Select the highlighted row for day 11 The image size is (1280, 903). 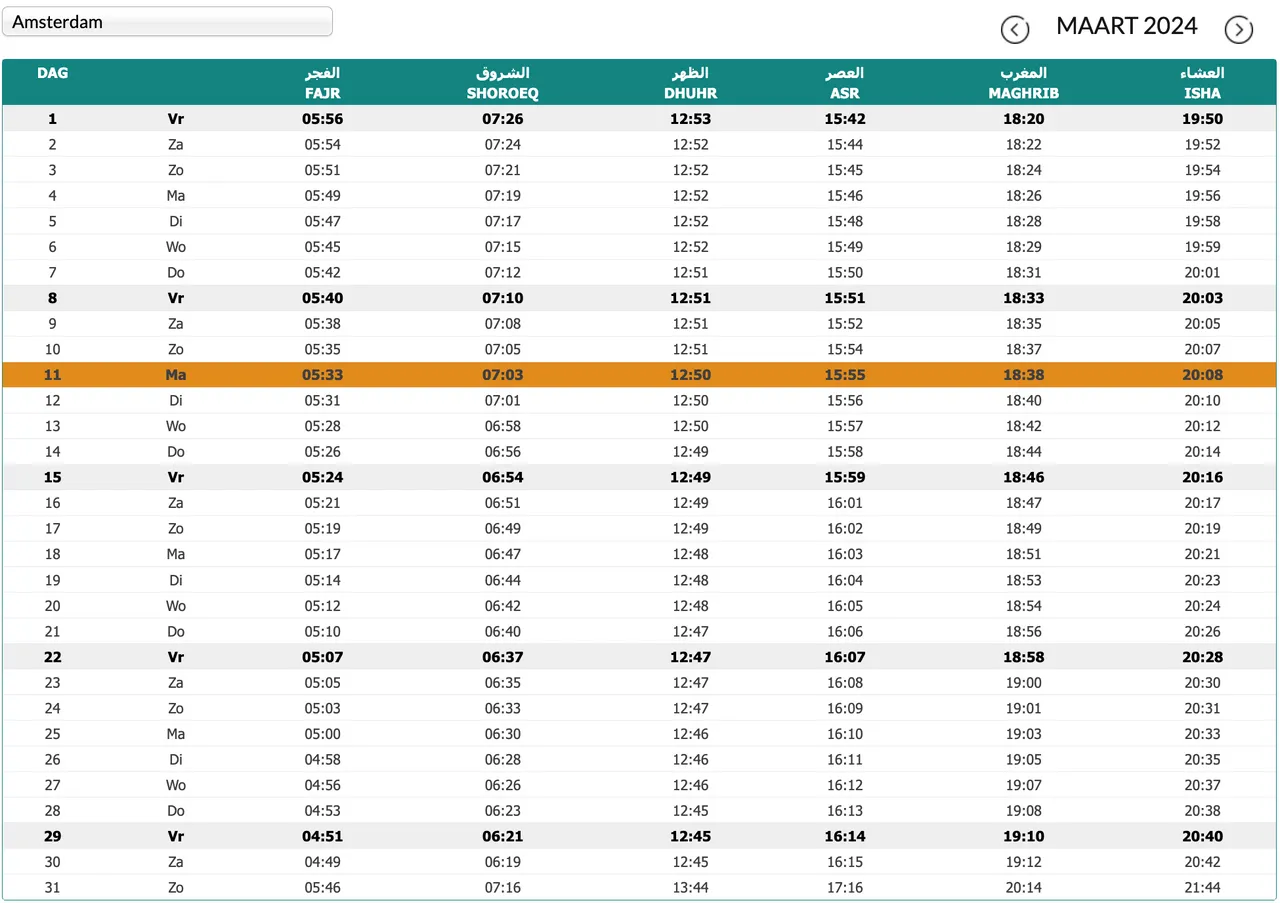(x=639, y=375)
